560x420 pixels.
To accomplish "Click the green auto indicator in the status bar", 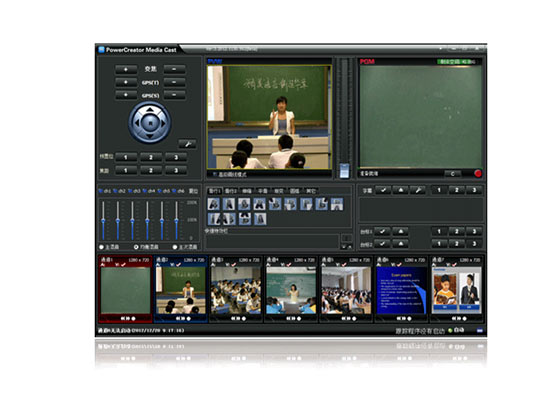I will pos(450,331).
